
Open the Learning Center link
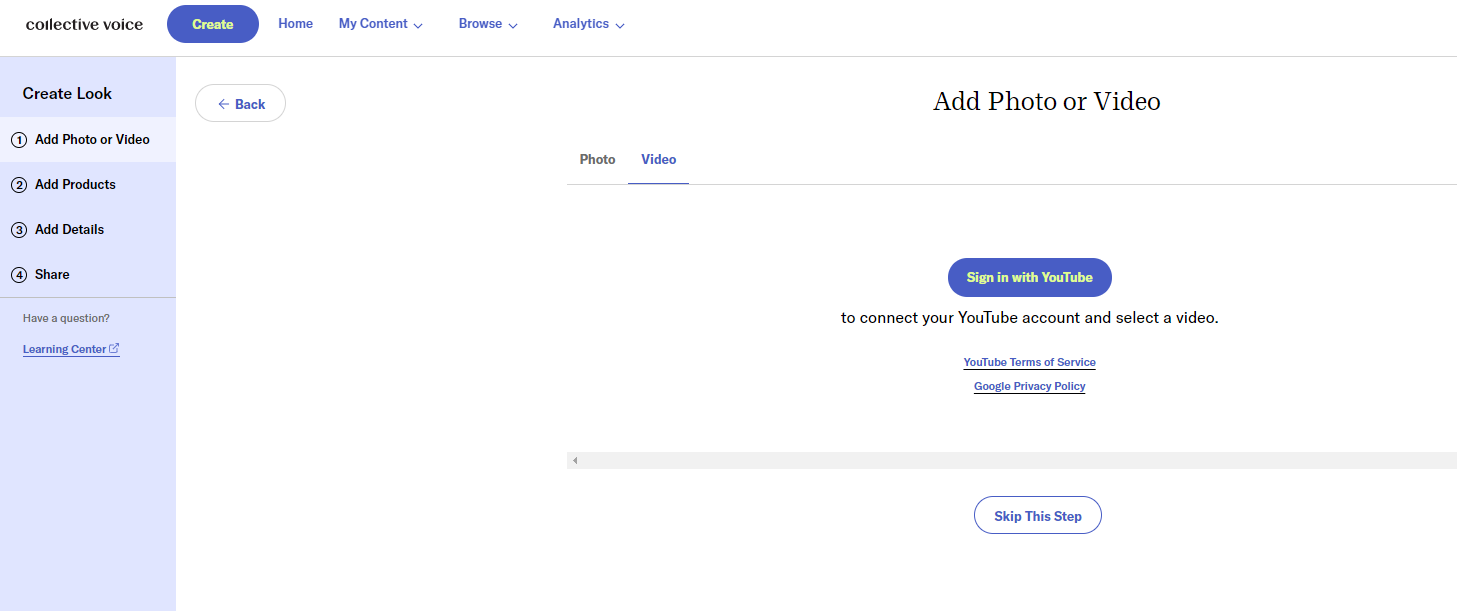pos(71,349)
